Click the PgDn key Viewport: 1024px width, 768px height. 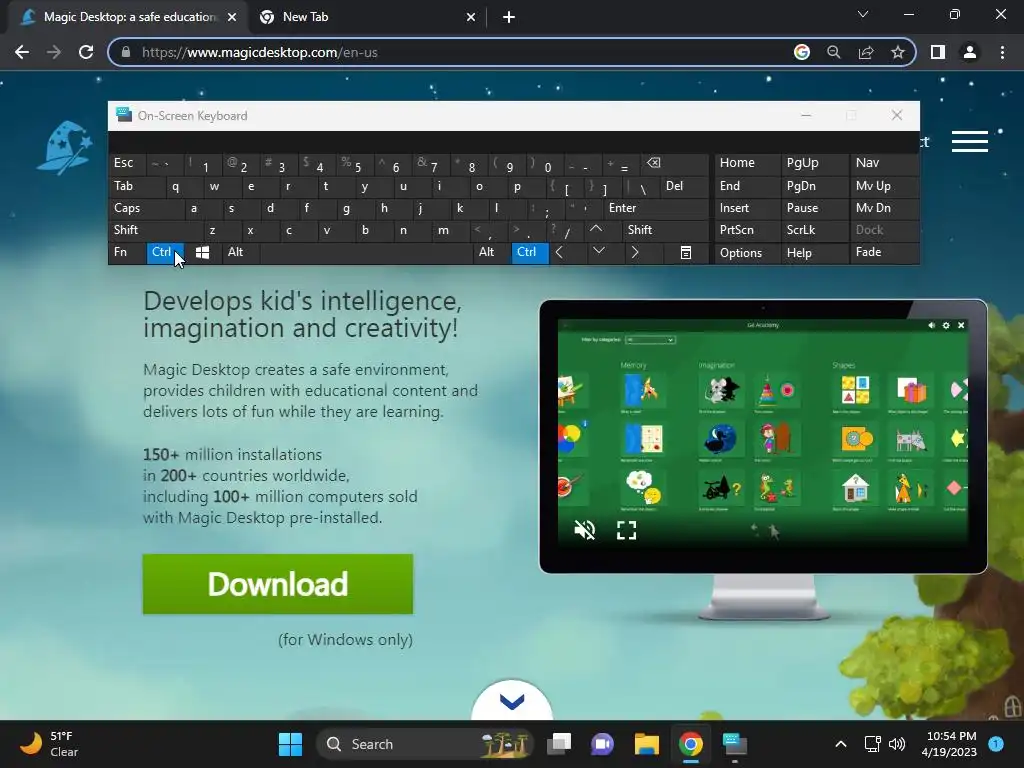(814, 186)
